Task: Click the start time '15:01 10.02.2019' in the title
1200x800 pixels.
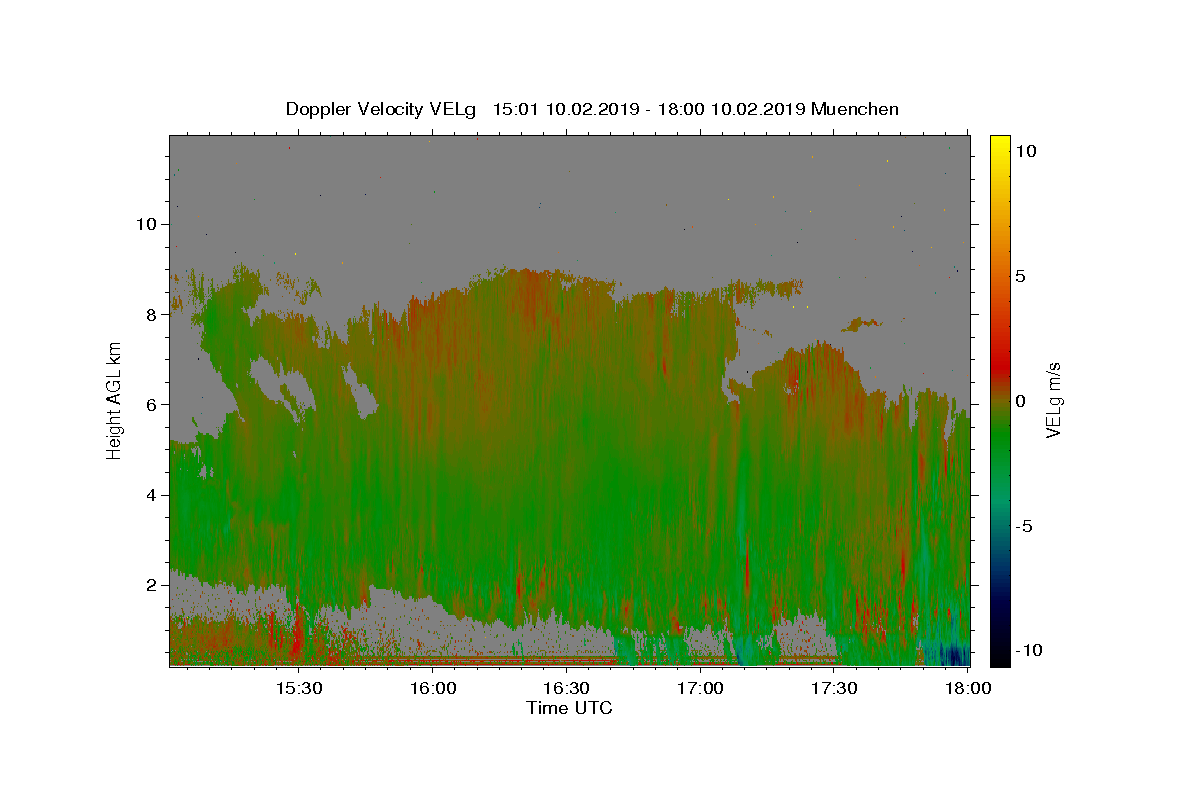Action: point(565,109)
